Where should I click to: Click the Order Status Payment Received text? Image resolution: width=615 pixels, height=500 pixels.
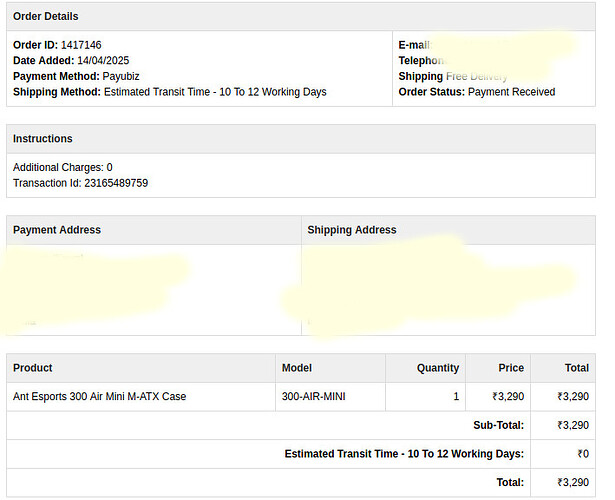tap(476, 92)
